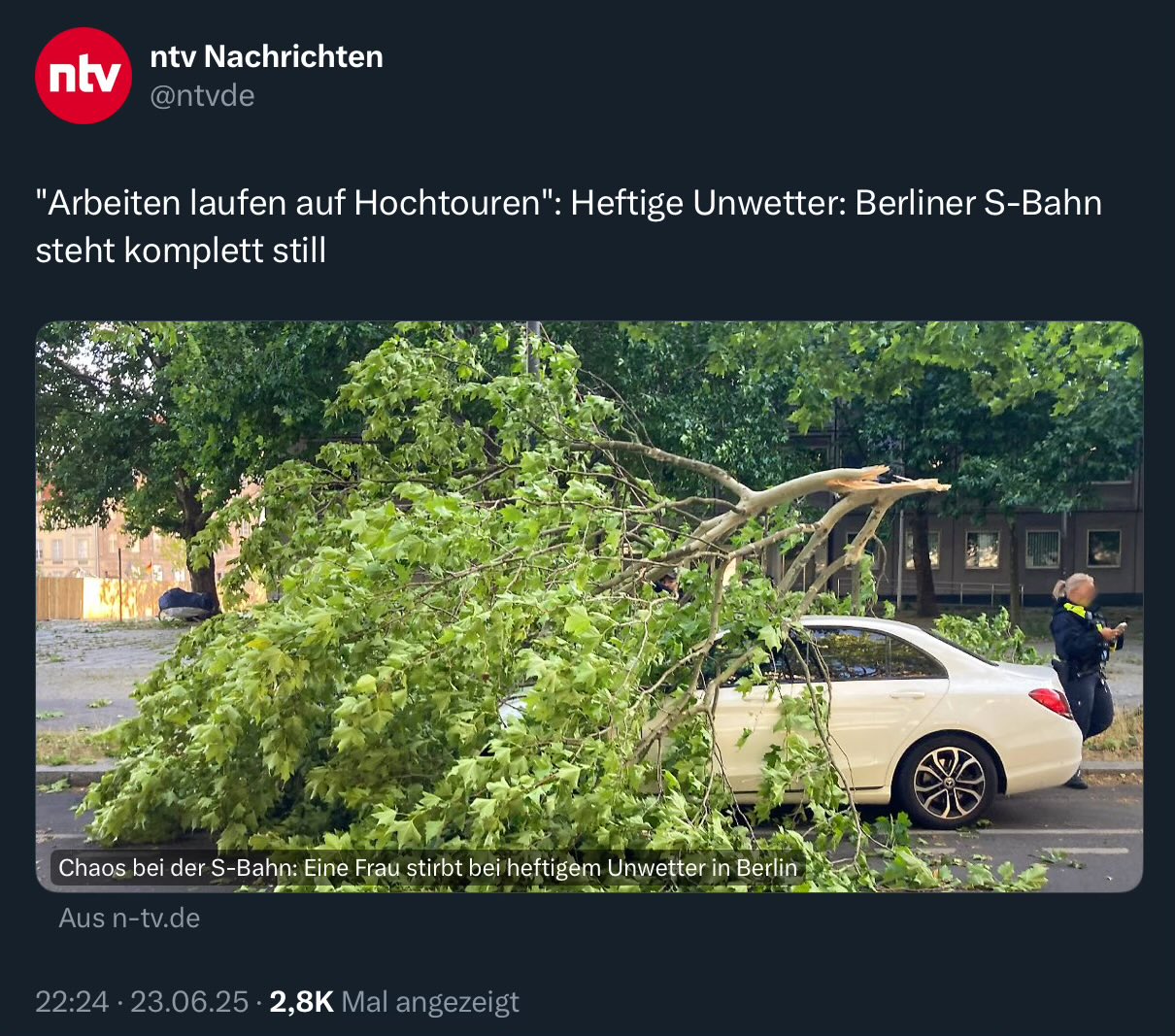Click the car's rear alloy wheel

click(x=948, y=782)
